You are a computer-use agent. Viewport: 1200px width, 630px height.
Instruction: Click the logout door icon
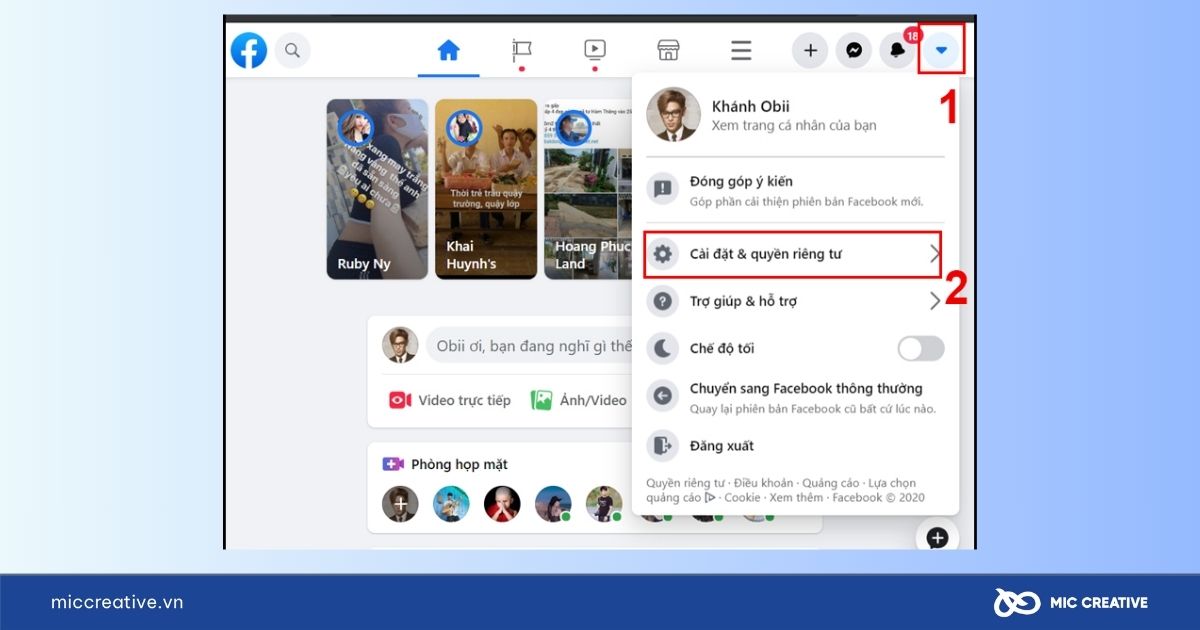[x=662, y=446]
